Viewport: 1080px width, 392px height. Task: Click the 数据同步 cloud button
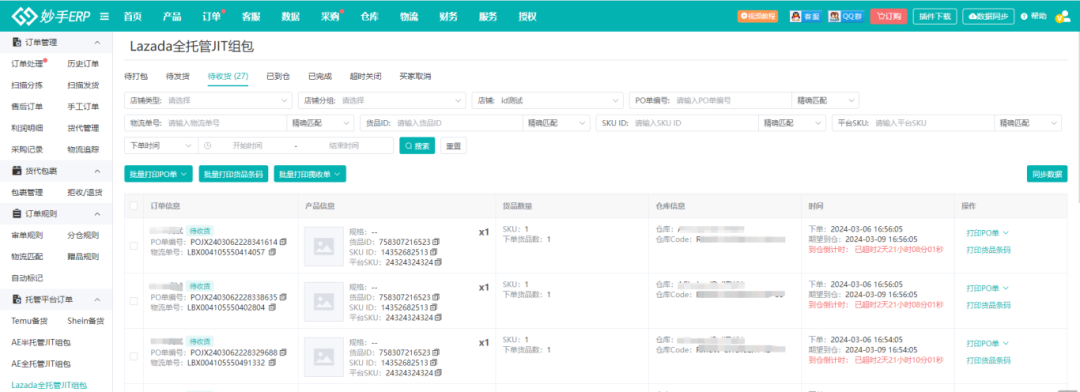click(988, 17)
